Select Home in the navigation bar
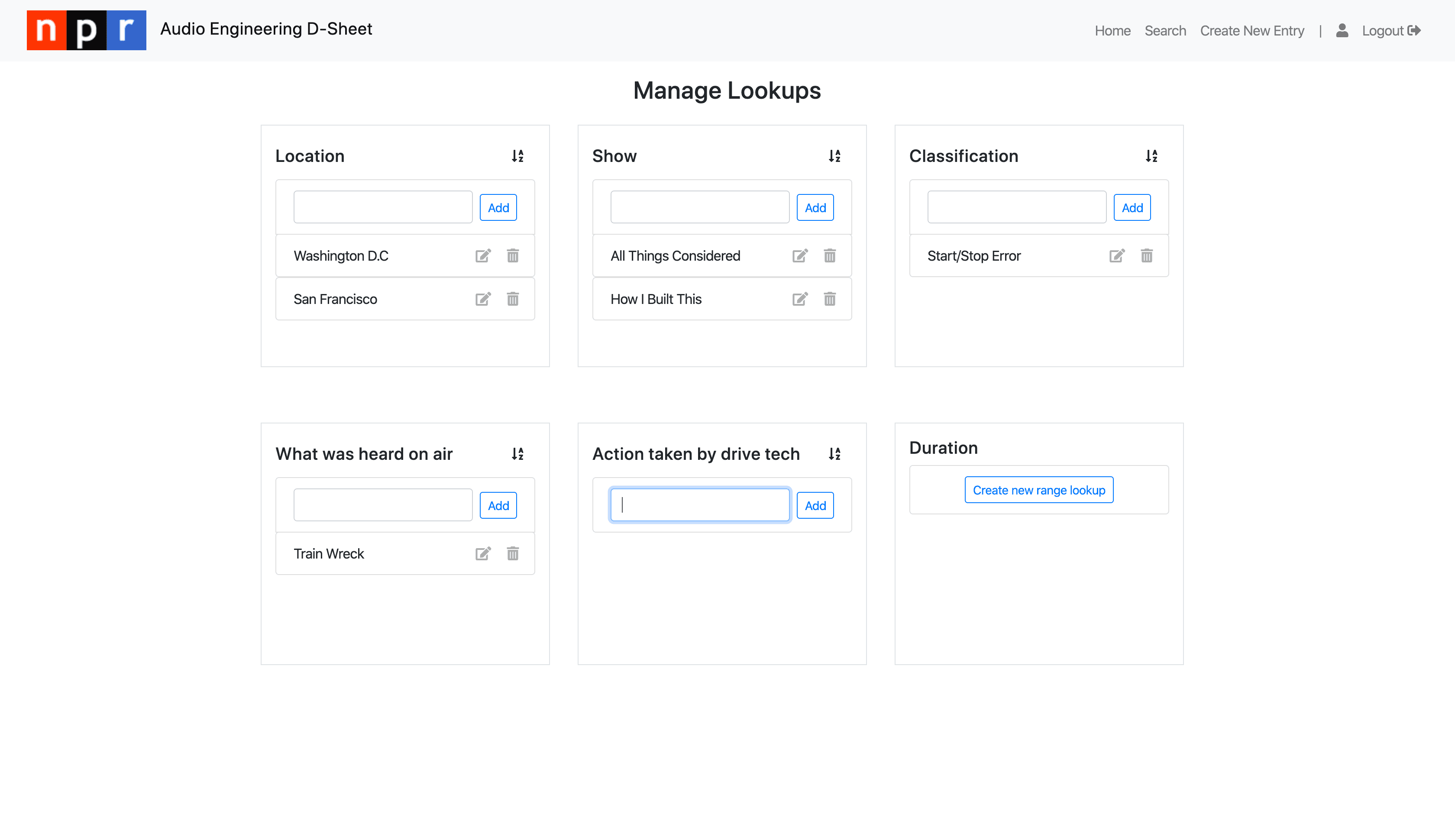Image resolution: width=1455 pixels, height=840 pixels. tap(1112, 31)
